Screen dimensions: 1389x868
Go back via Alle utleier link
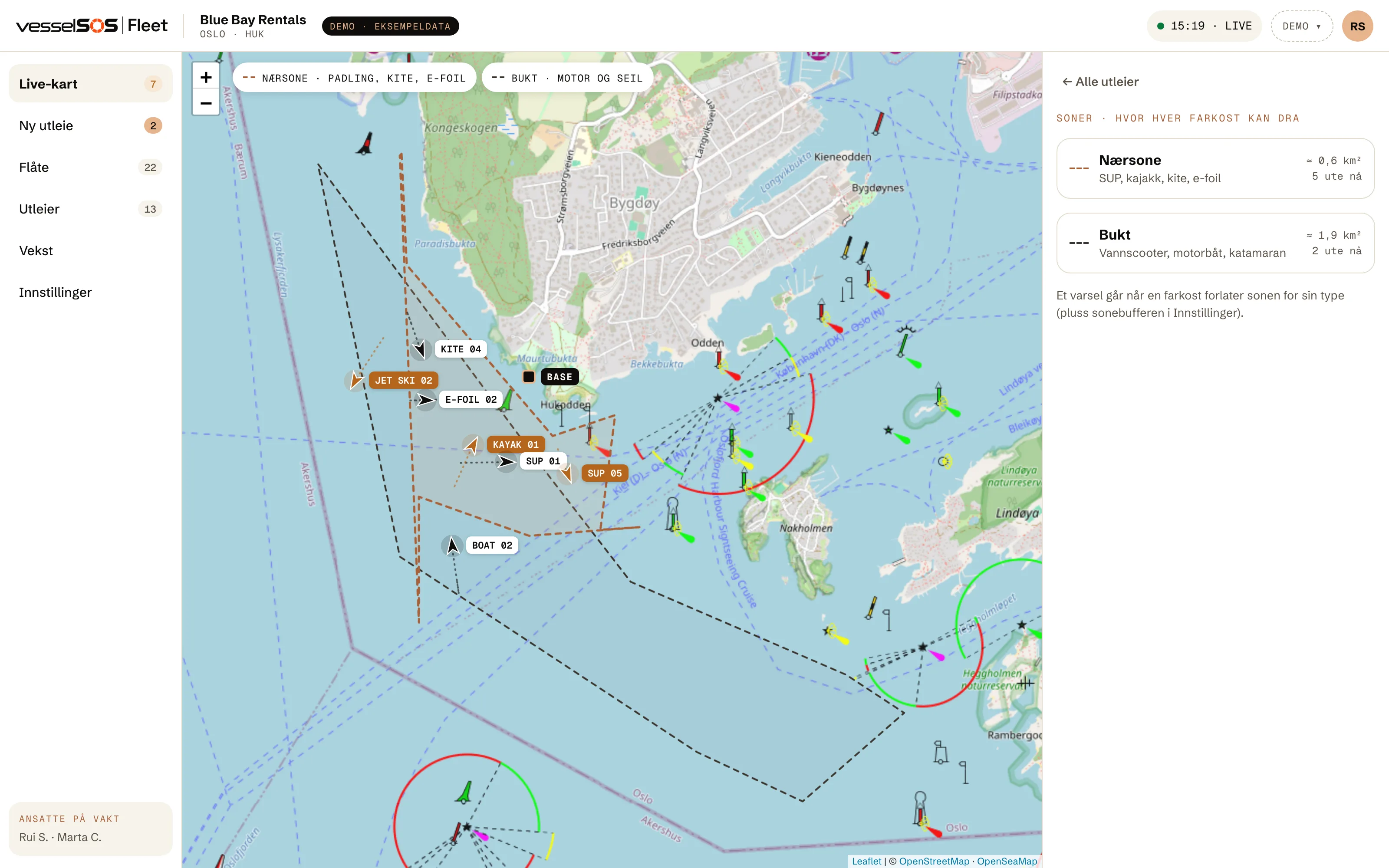[x=1100, y=82]
